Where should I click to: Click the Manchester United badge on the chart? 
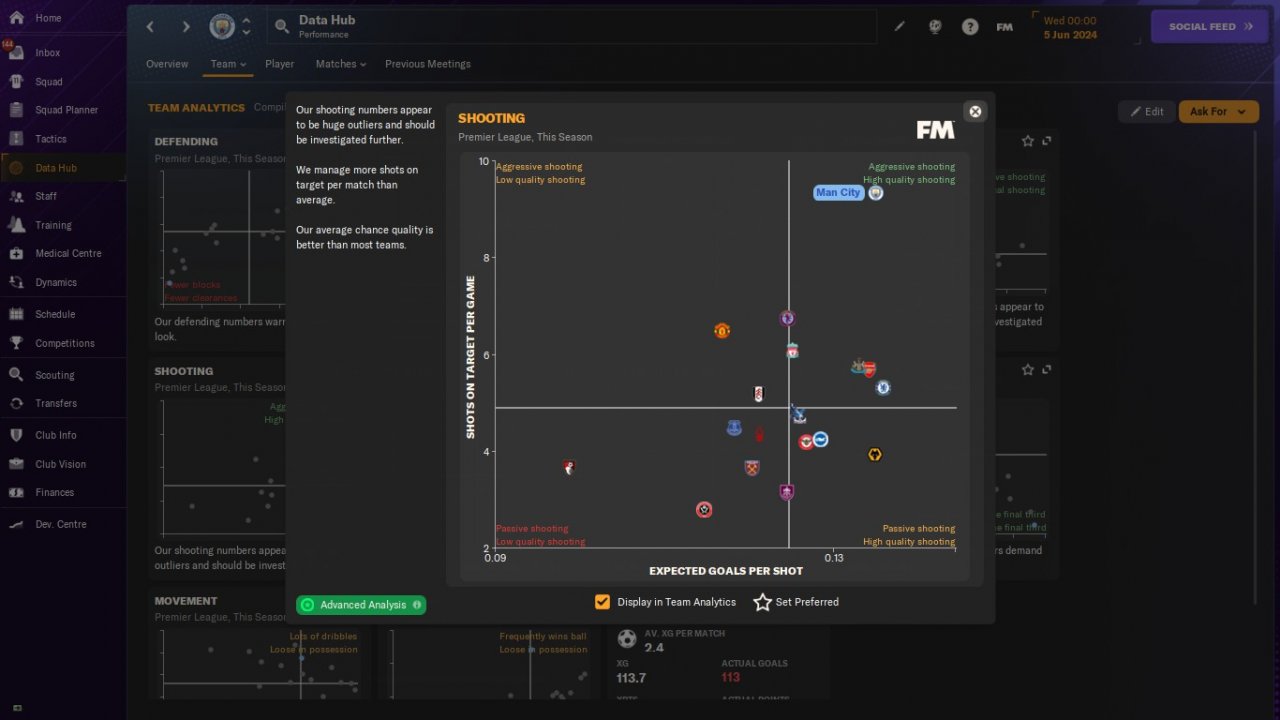point(722,331)
